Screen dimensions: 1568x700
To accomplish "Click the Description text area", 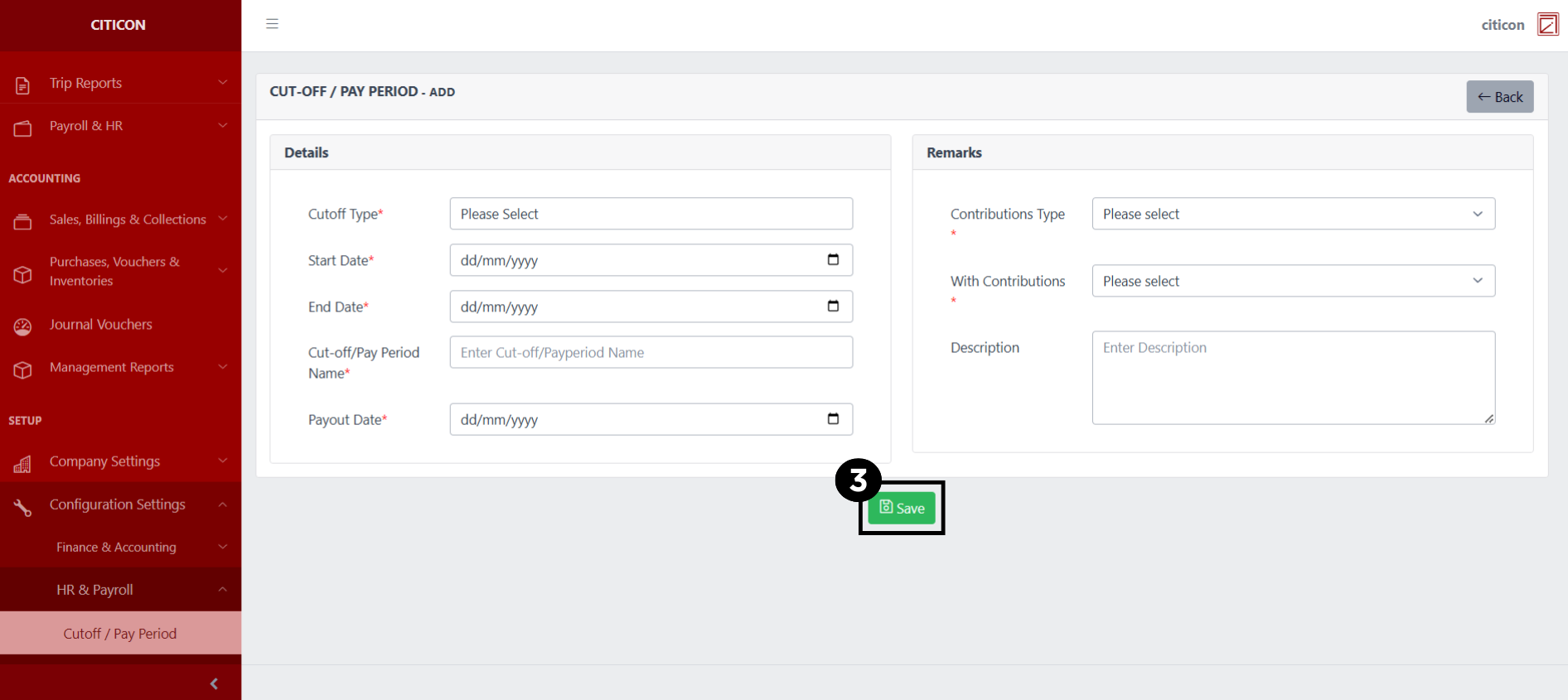I will pyautogui.click(x=1293, y=378).
